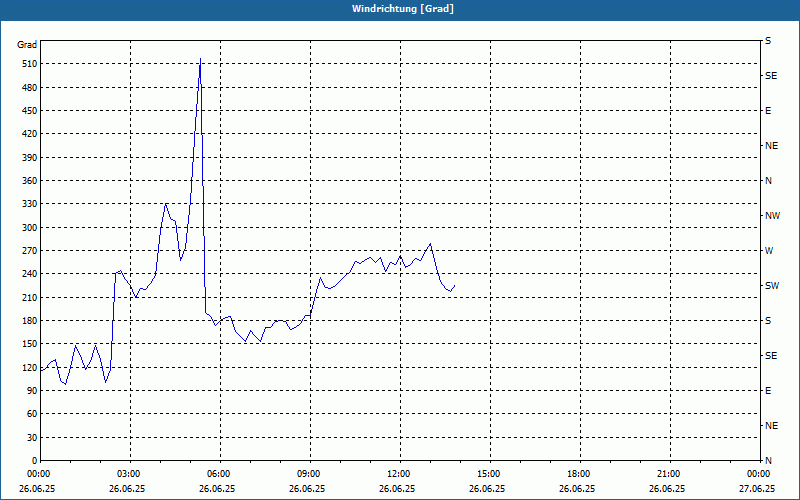Click the 360 y-axis tick label
The width and height of the screenshot is (800, 500).
(x=30, y=181)
